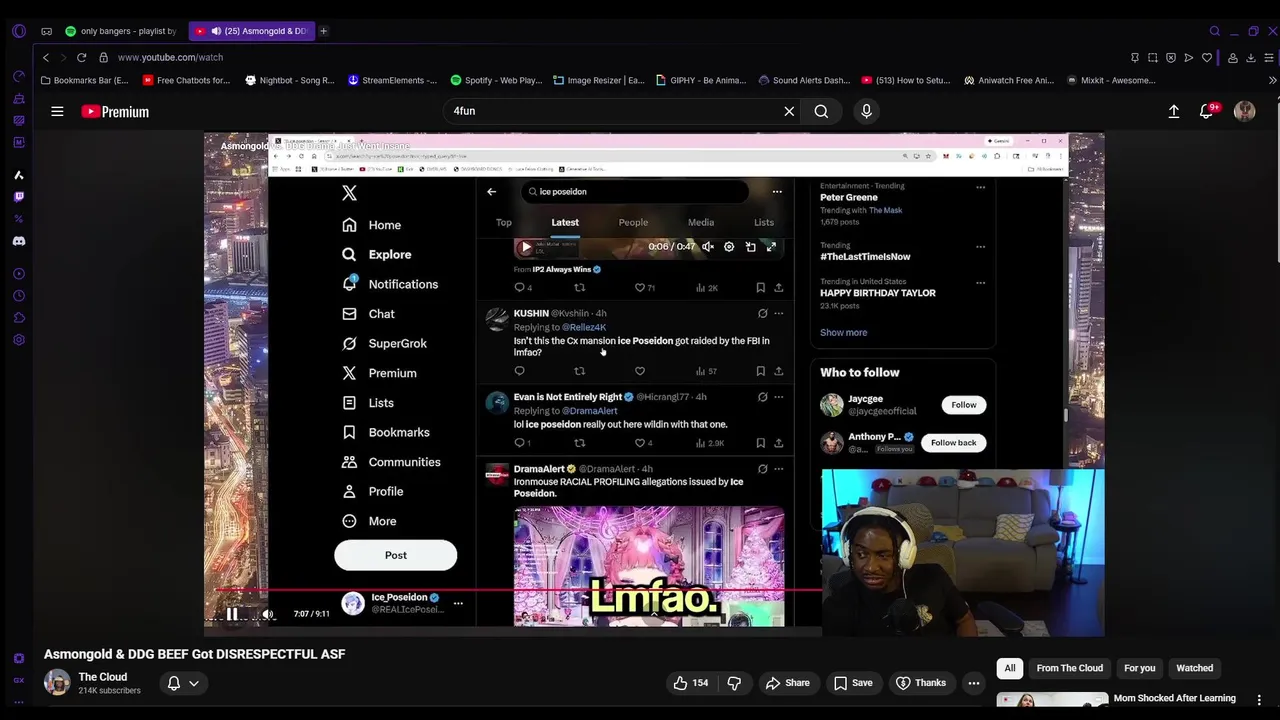Open Sound Alerts Dash... bookmark
The image size is (1280, 720).
(804, 80)
